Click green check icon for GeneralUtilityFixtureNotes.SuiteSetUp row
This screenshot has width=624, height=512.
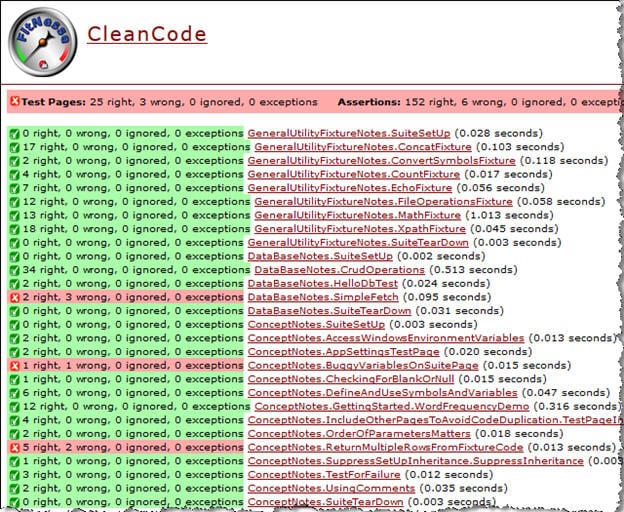(x=14, y=134)
